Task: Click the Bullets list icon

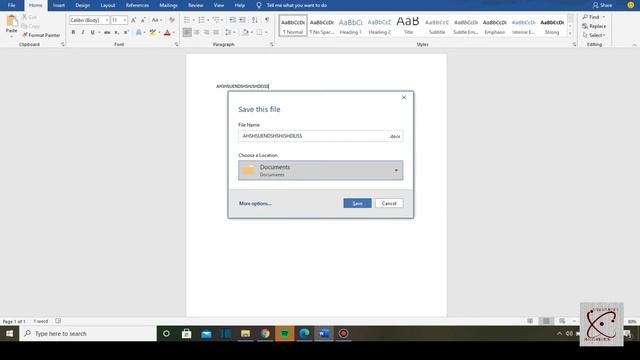Action: 187,20
